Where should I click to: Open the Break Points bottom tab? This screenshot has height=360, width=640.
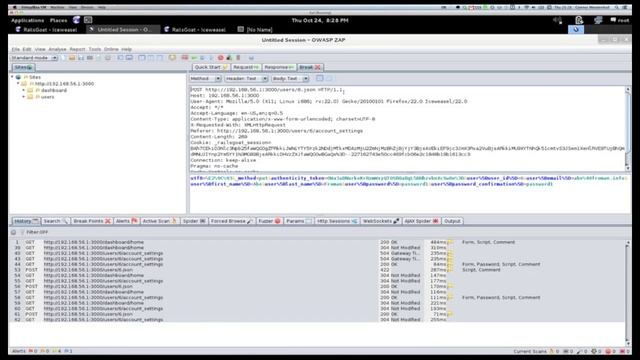tap(92, 221)
